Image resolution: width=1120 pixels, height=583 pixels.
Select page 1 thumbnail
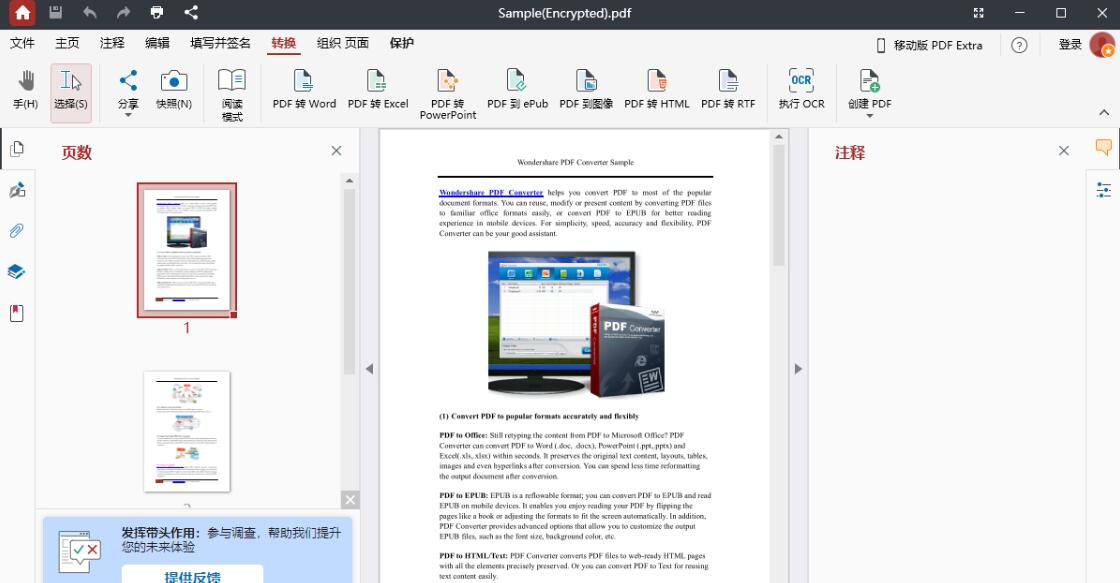(x=186, y=250)
